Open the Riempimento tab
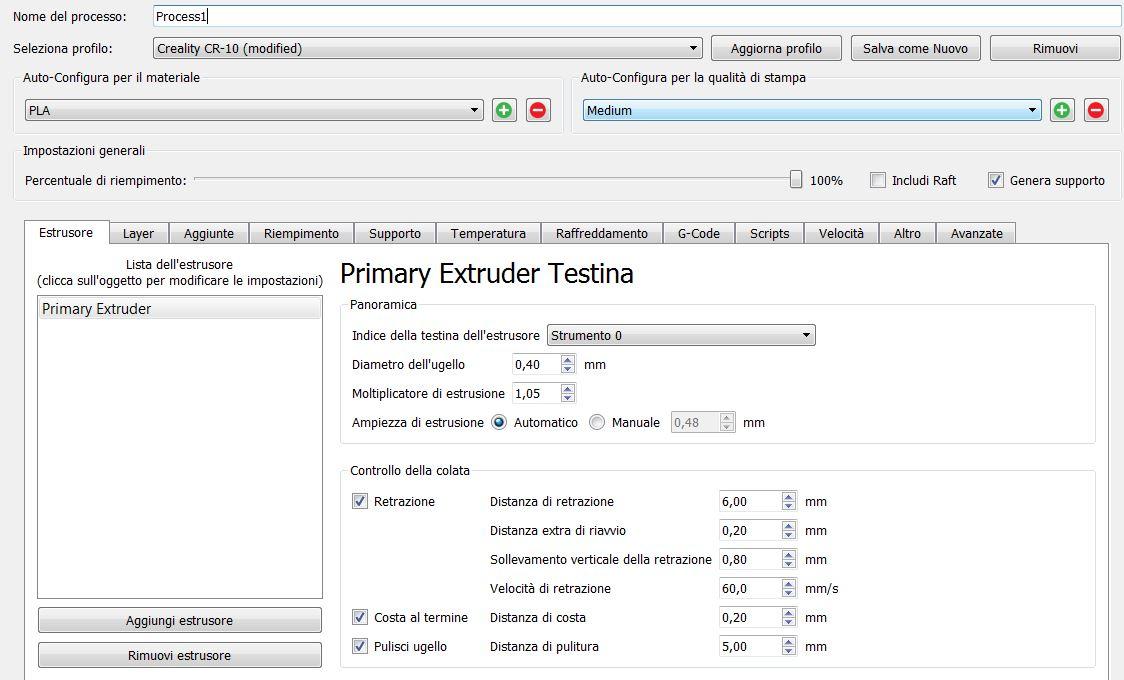The image size is (1124, 680). pyautogui.click(x=301, y=234)
